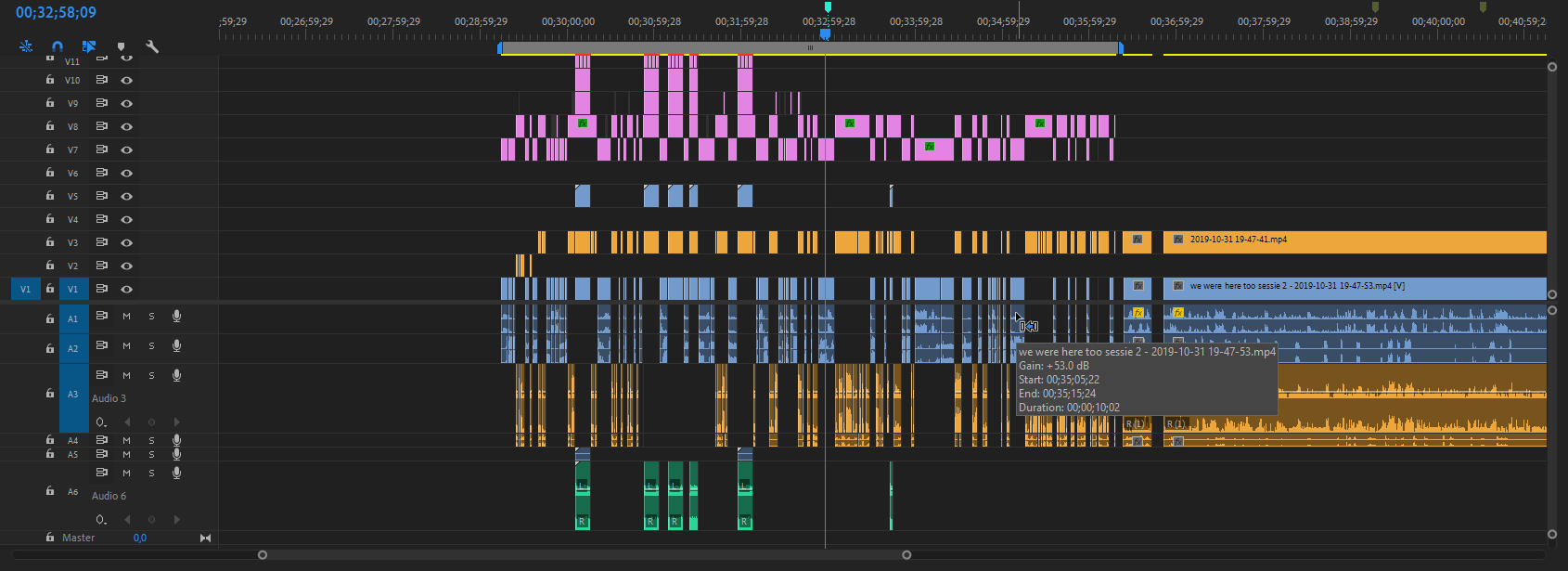Click the lock icon for track V5
The image size is (1568, 571).
(x=50, y=196)
